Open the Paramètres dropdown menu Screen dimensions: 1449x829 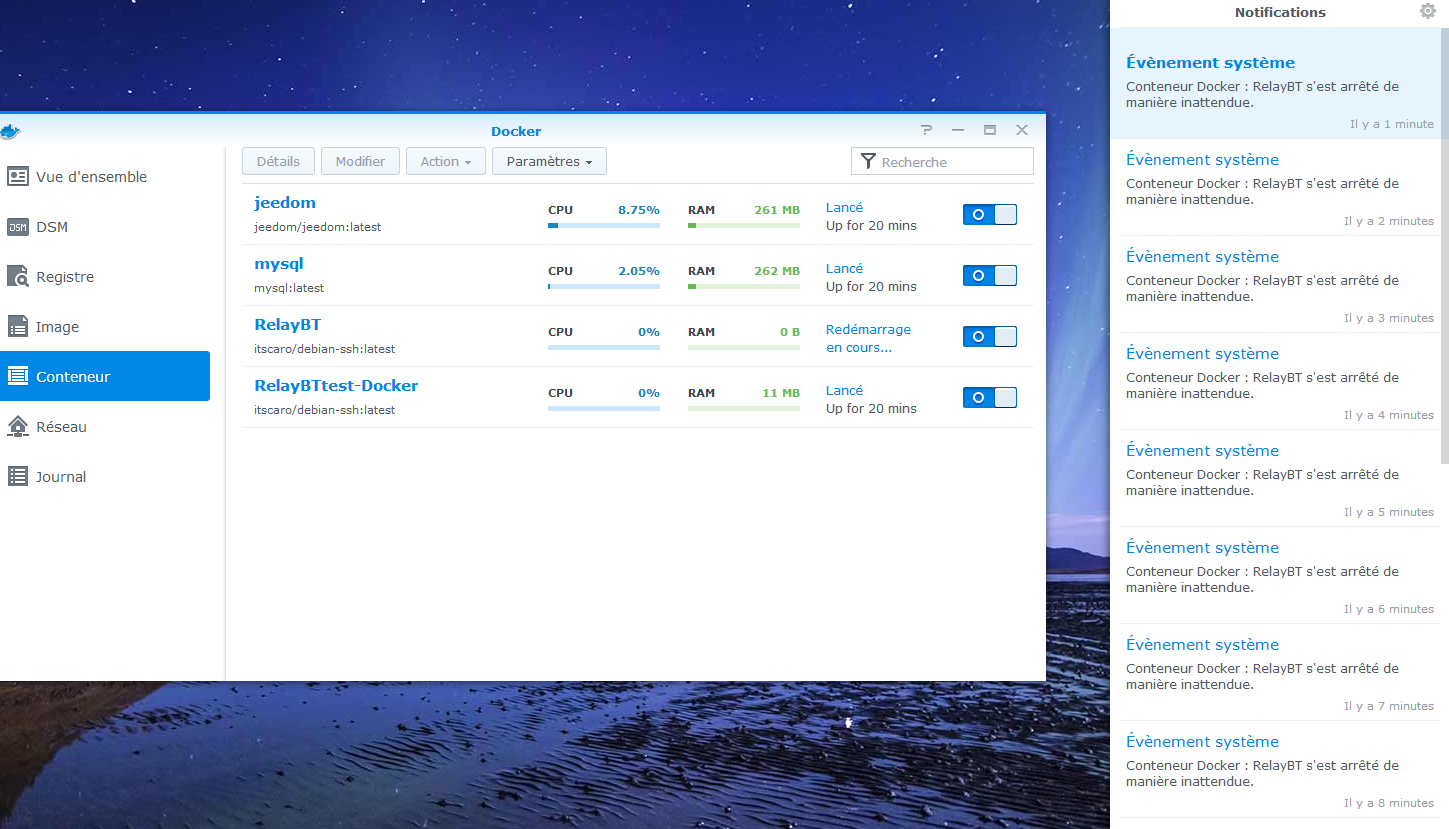549,161
